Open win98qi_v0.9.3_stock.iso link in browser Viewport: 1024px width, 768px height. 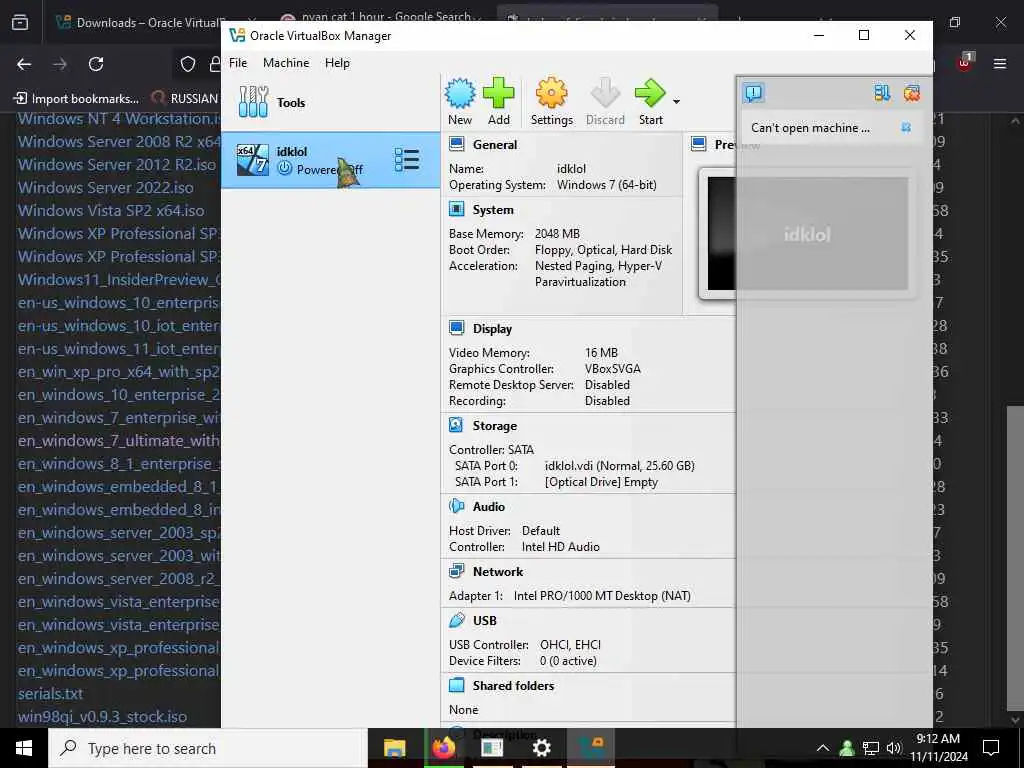click(102, 716)
